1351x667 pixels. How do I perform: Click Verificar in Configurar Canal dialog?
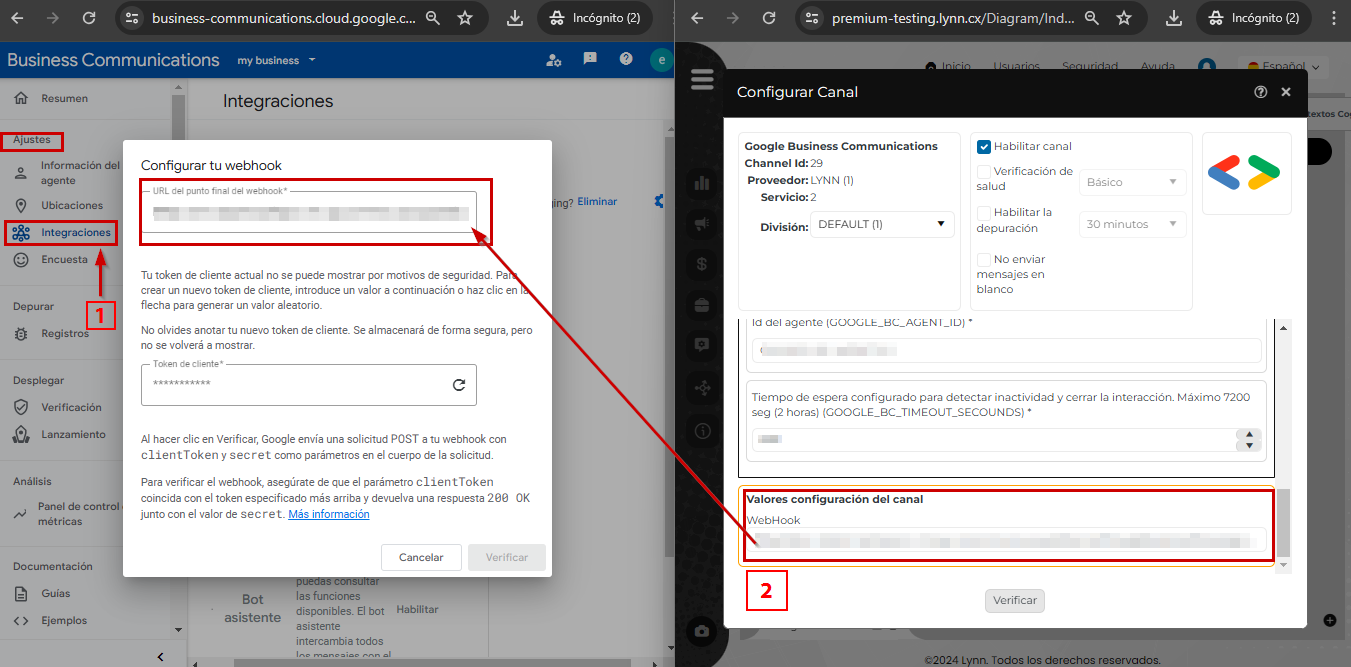pos(1015,600)
